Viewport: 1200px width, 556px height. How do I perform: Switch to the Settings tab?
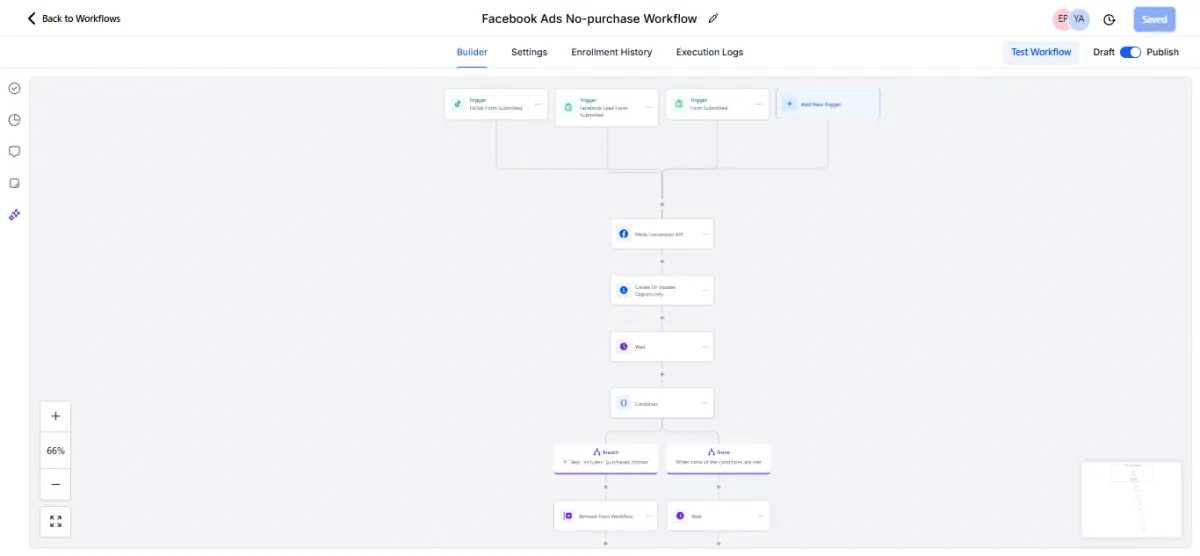pos(529,52)
